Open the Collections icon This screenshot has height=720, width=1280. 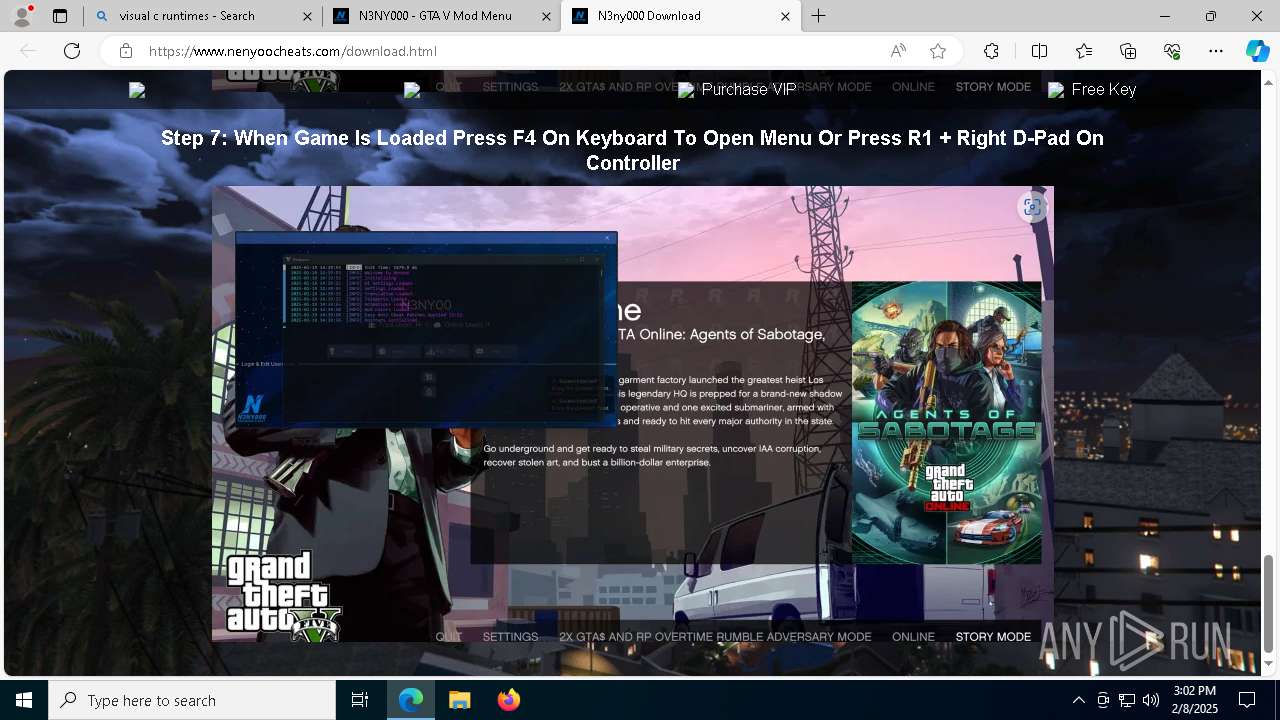coord(1128,51)
